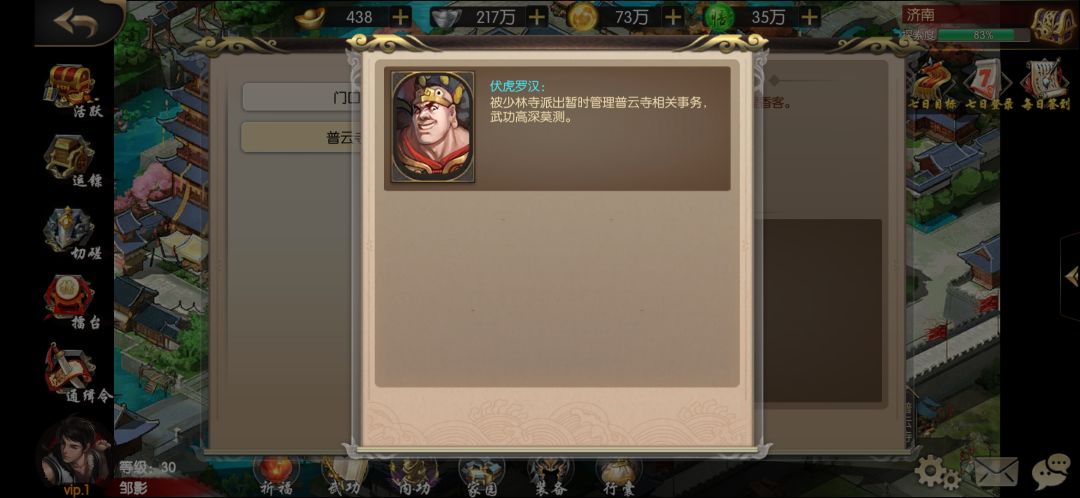The image size is (1080, 498).
Task: Select the 普云寺 location tab
Action: 298,137
